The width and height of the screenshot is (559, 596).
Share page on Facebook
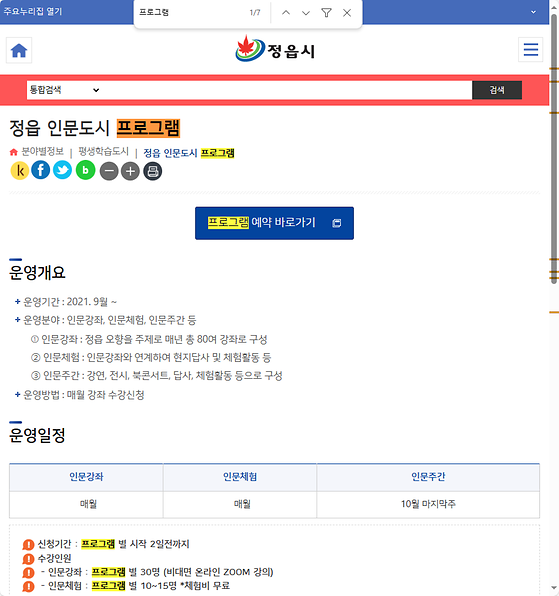tap(41, 170)
